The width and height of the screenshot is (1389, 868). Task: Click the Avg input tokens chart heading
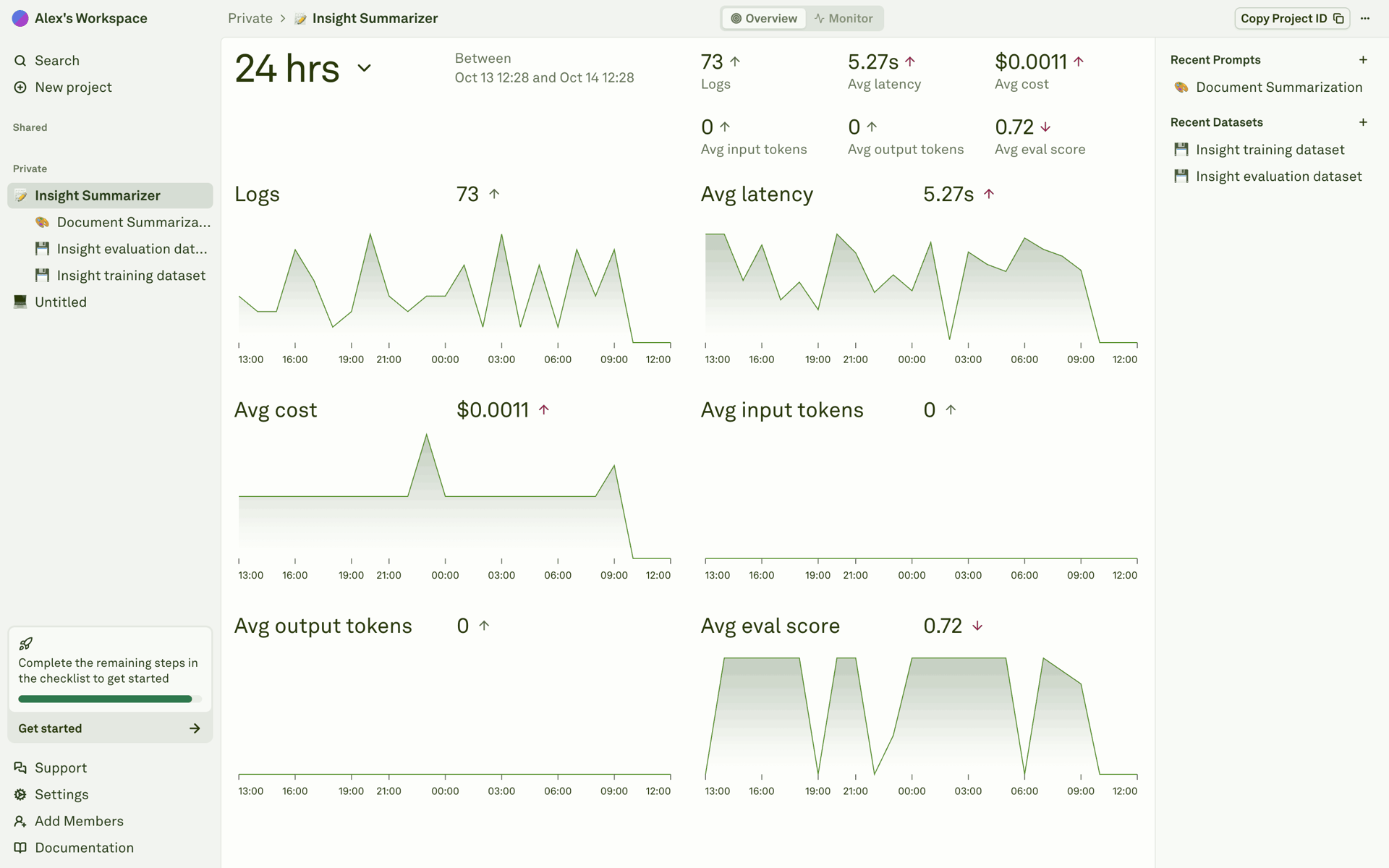pyautogui.click(x=782, y=410)
